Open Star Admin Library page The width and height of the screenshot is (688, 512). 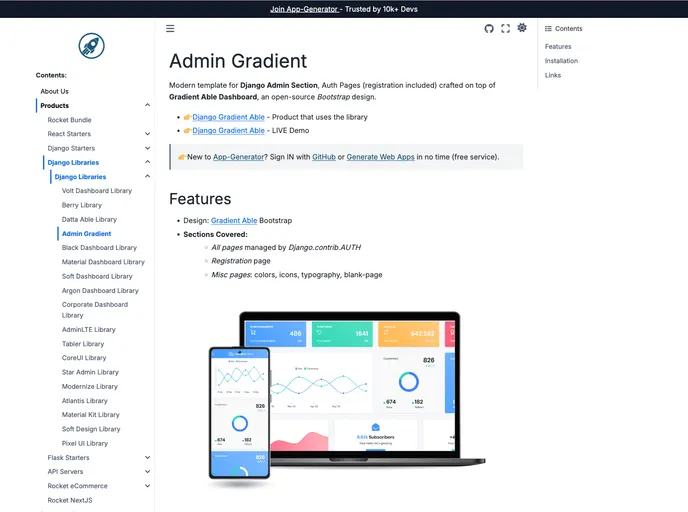pos(90,372)
